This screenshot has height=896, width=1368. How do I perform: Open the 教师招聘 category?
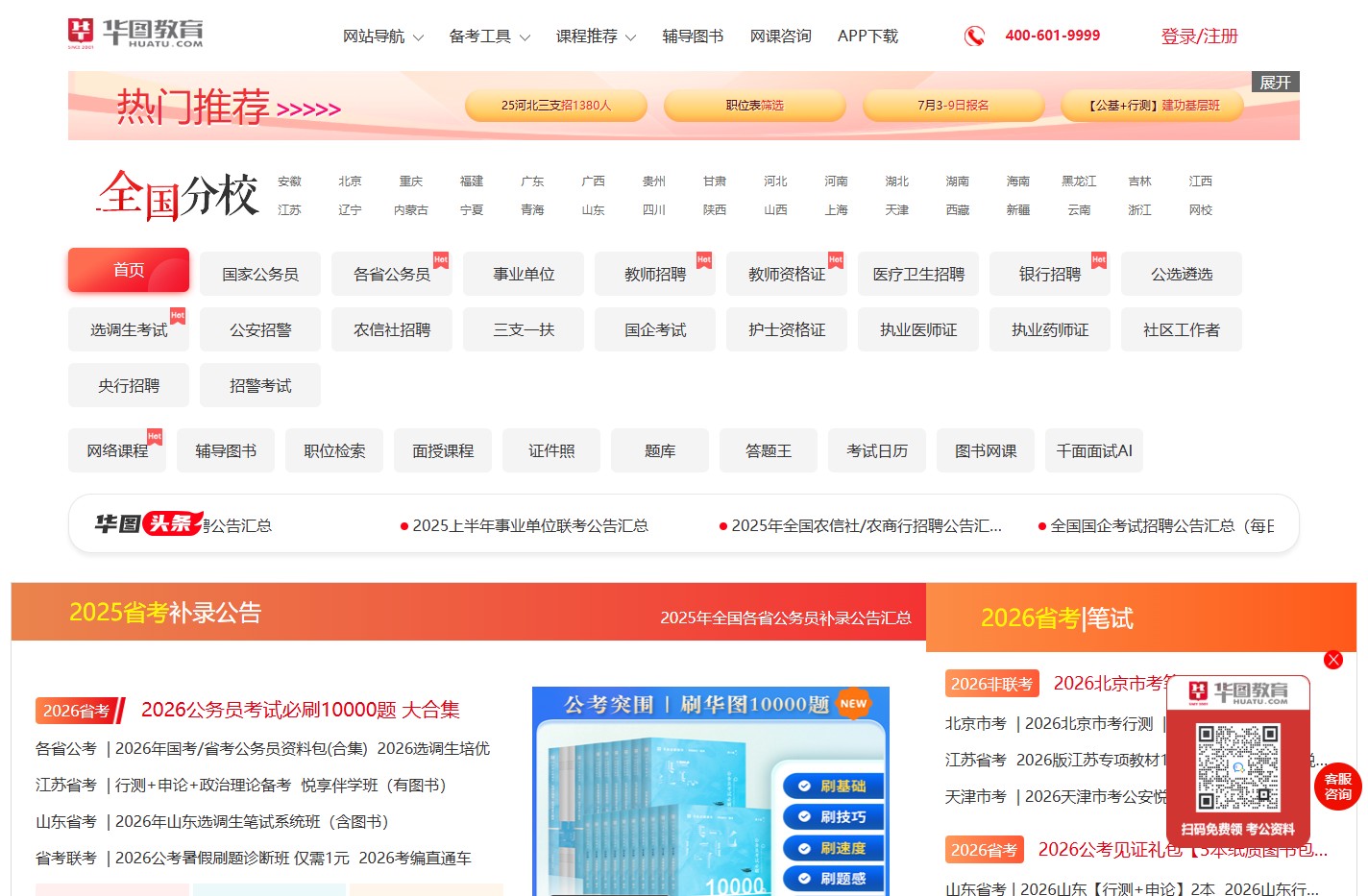pyautogui.click(x=655, y=275)
